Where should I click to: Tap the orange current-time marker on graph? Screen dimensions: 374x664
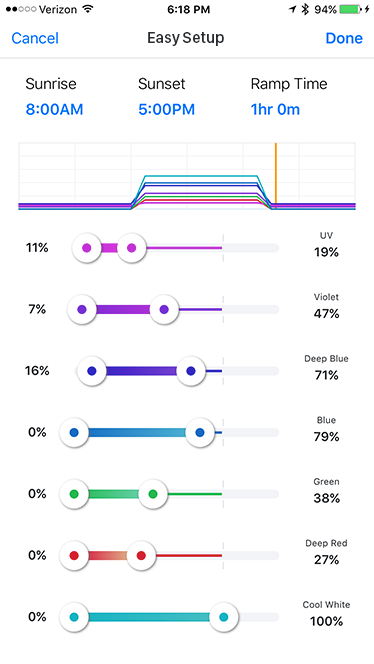[276, 176]
